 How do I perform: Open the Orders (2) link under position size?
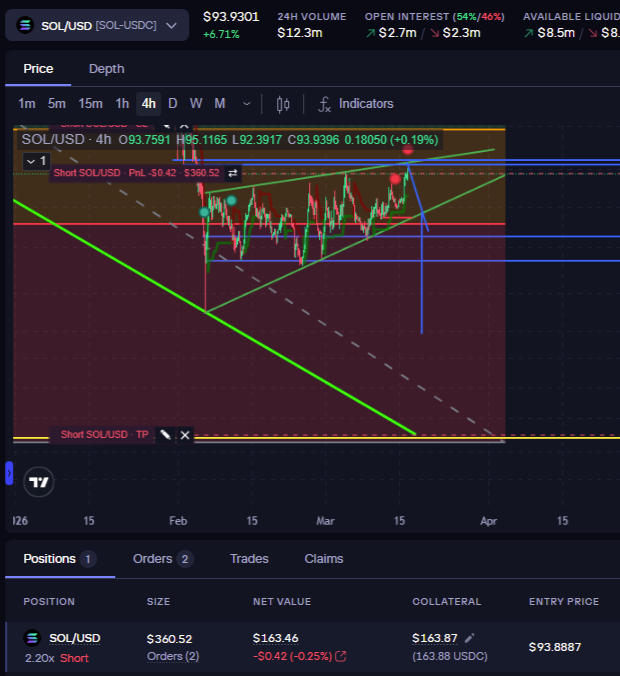(x=173, y=656)
